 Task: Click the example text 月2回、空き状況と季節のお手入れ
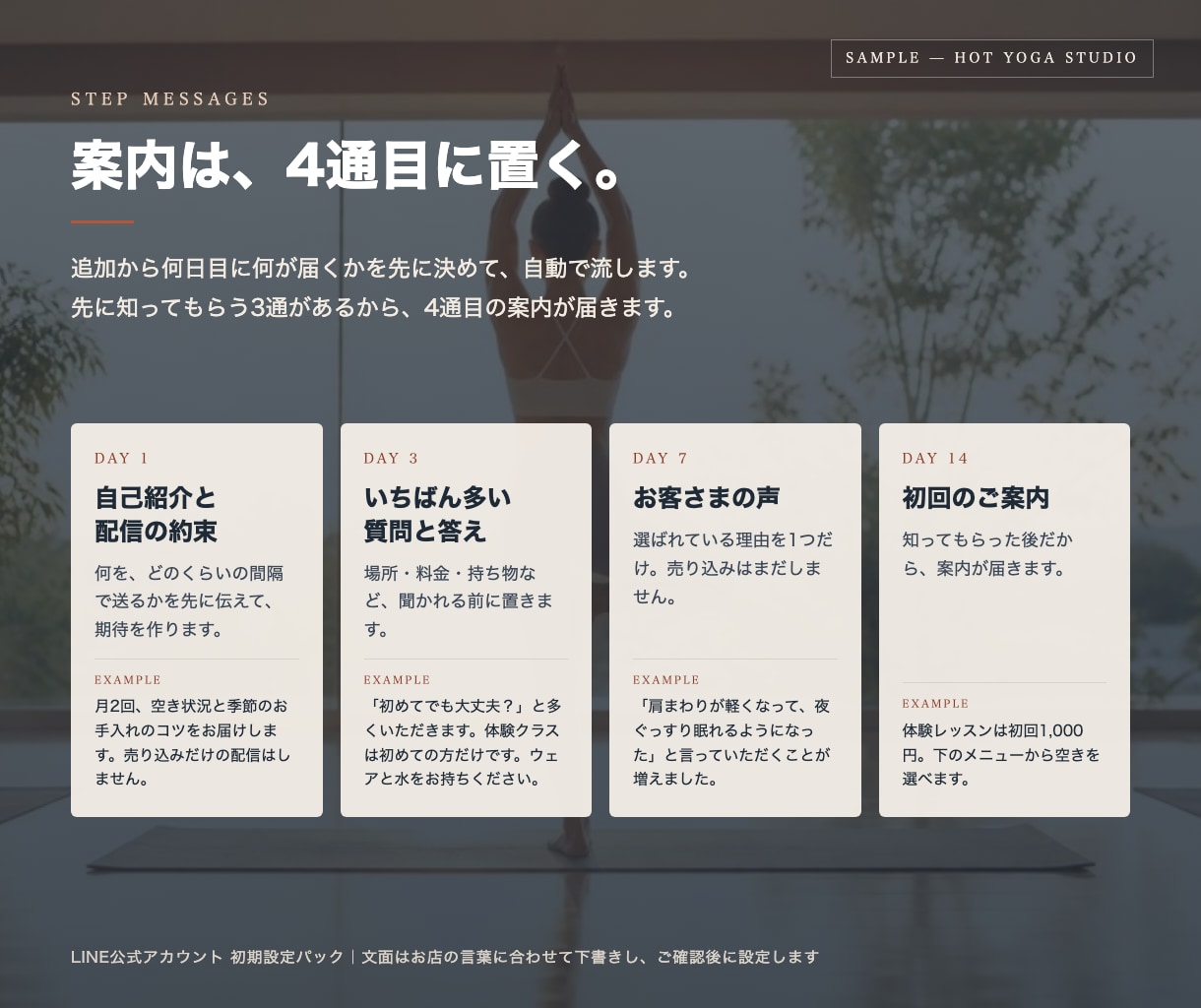[193, 742]
